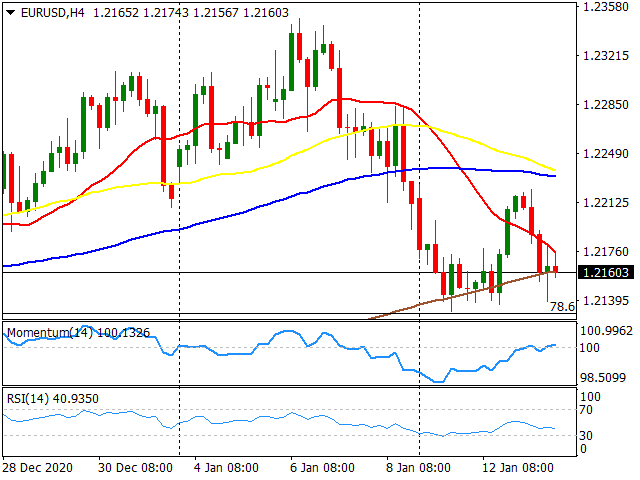Click the 4 Jan 08:00 time label
The width and height of the screenshot is (640, 480).
(x=226, y=467)
